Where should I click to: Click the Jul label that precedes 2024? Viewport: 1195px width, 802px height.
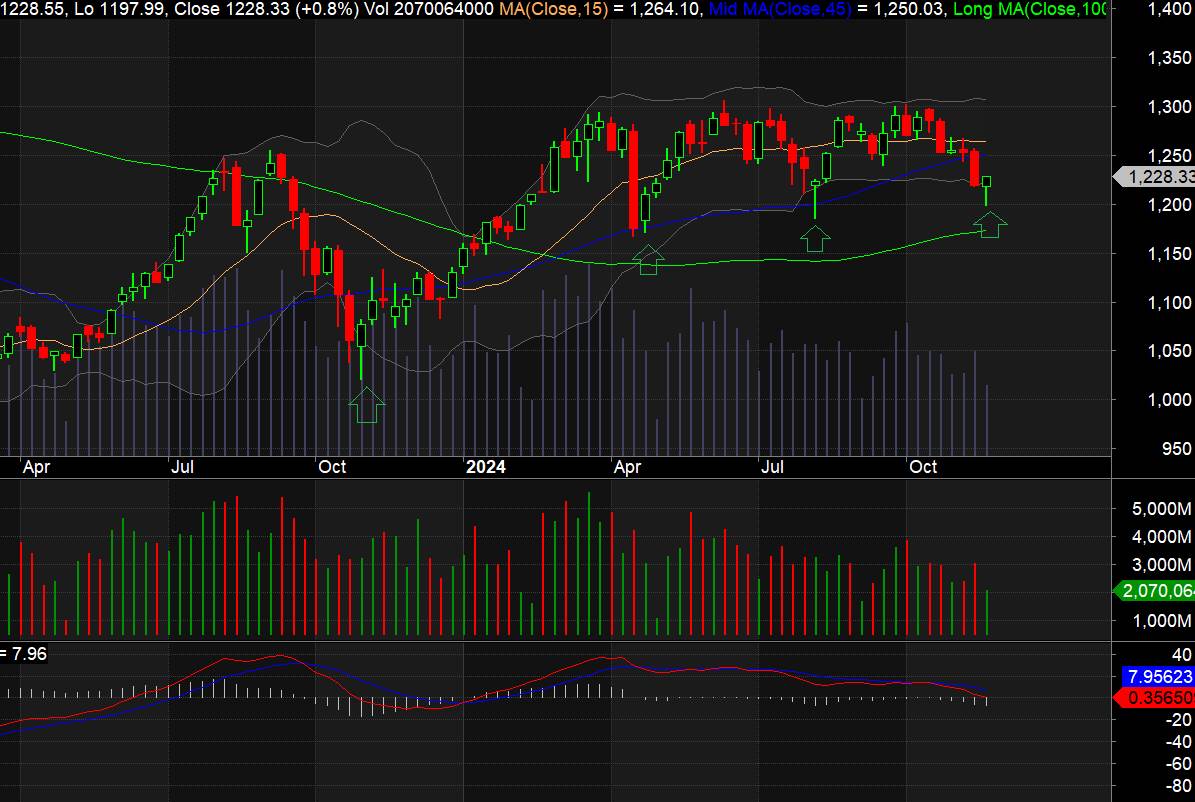[x=182, y=467]
